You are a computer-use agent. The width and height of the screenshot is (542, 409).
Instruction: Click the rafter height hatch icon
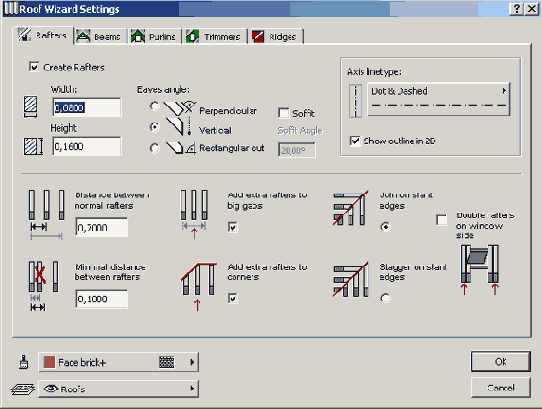pyautogui.click(x=33, y=146)
